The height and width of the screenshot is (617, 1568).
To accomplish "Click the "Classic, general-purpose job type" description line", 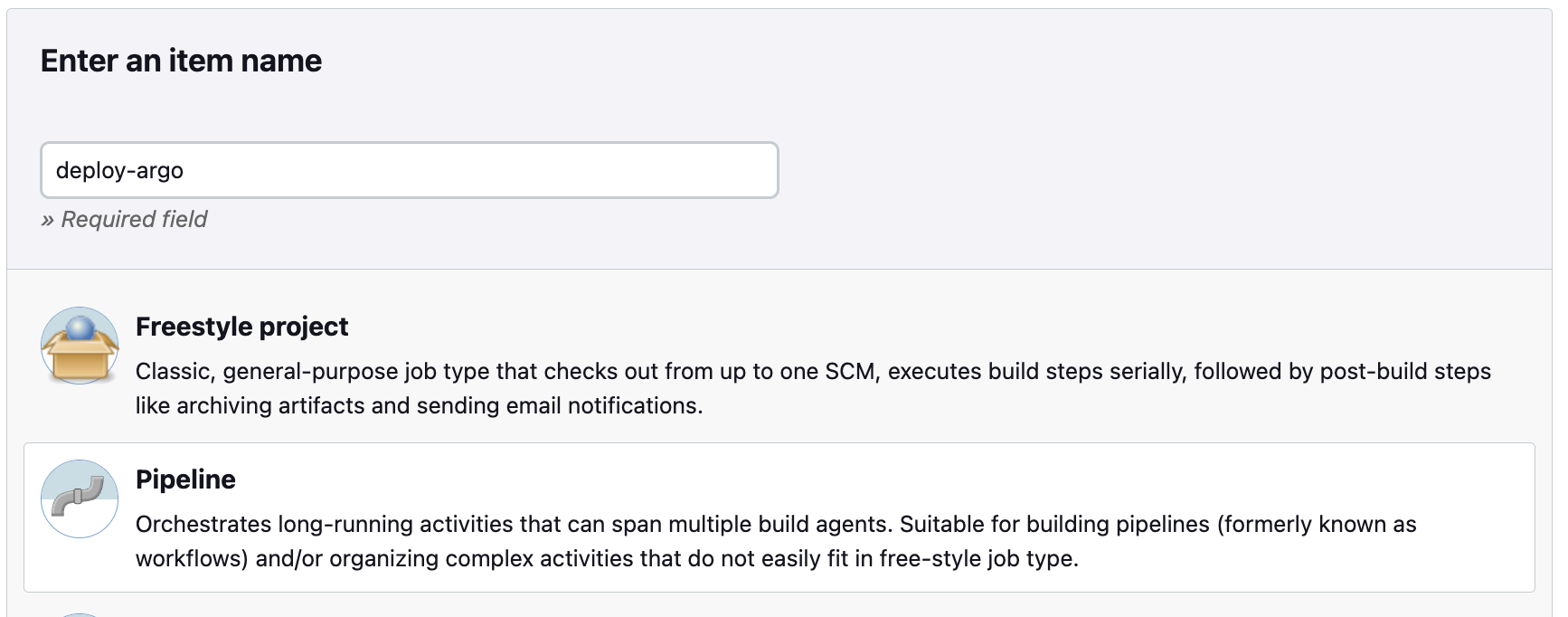I will coord(813,371).
